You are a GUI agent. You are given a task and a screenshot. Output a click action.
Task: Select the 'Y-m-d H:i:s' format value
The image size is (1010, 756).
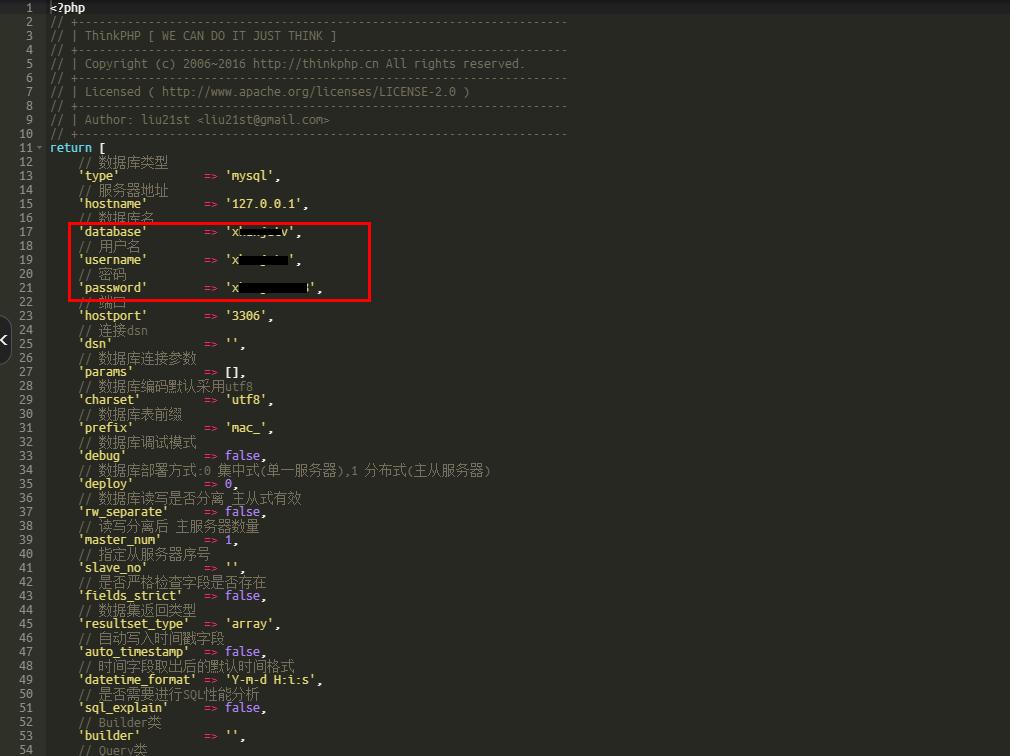(271, 680)
